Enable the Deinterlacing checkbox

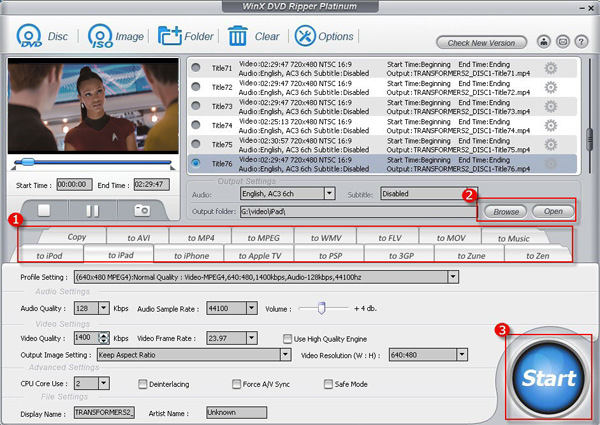(142, 384)
